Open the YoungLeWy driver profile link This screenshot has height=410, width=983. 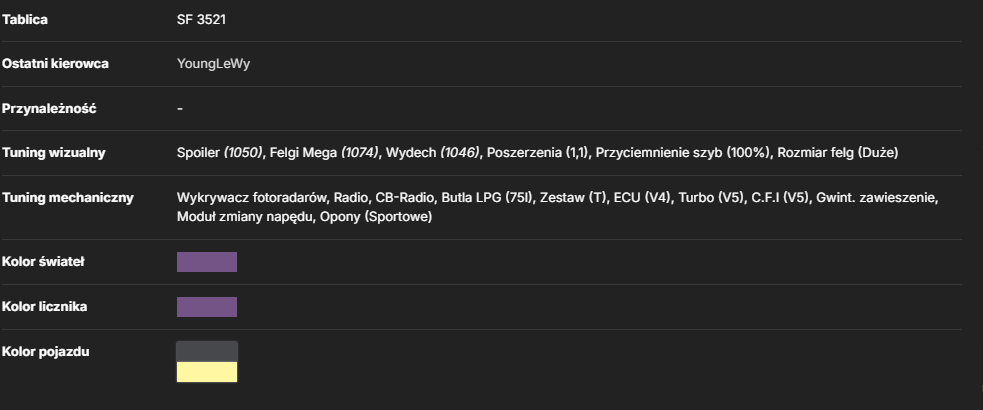213,64
